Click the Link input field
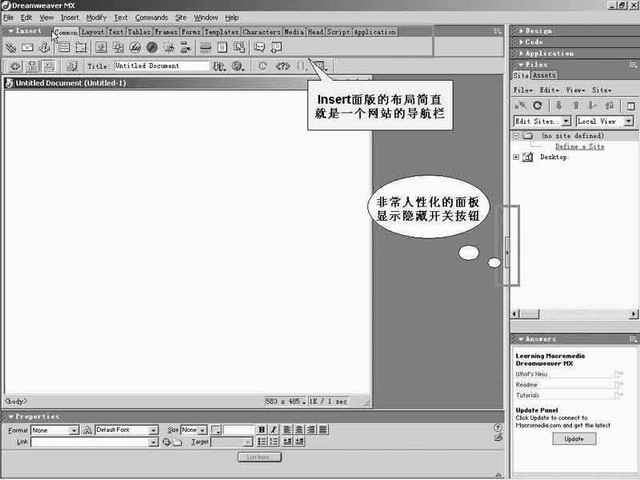Screen dimensions: 640x480 [x=90, y=442]
